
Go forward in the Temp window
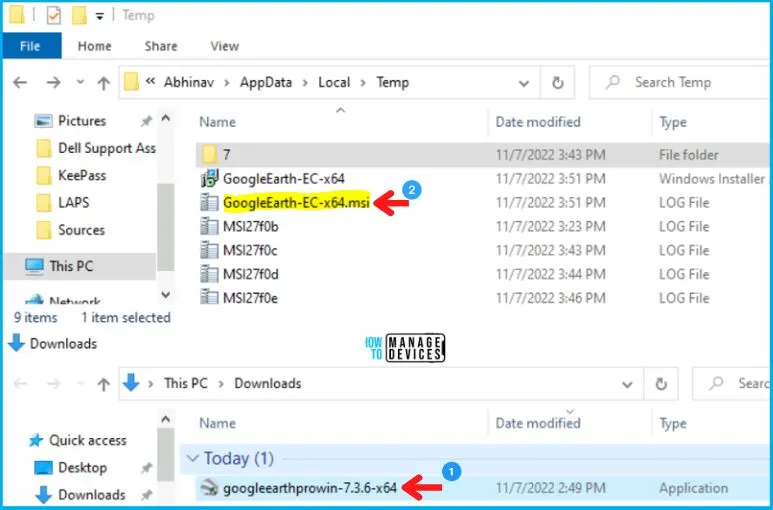(x=53, y=82)
